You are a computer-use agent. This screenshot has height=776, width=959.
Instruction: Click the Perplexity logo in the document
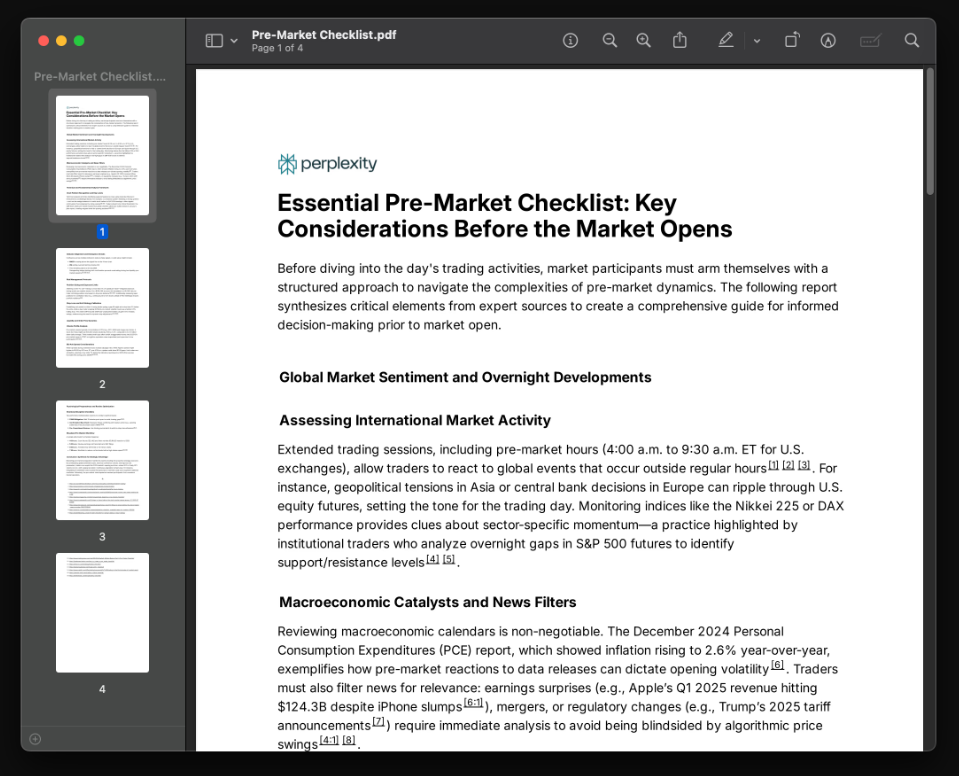point(327,164)
